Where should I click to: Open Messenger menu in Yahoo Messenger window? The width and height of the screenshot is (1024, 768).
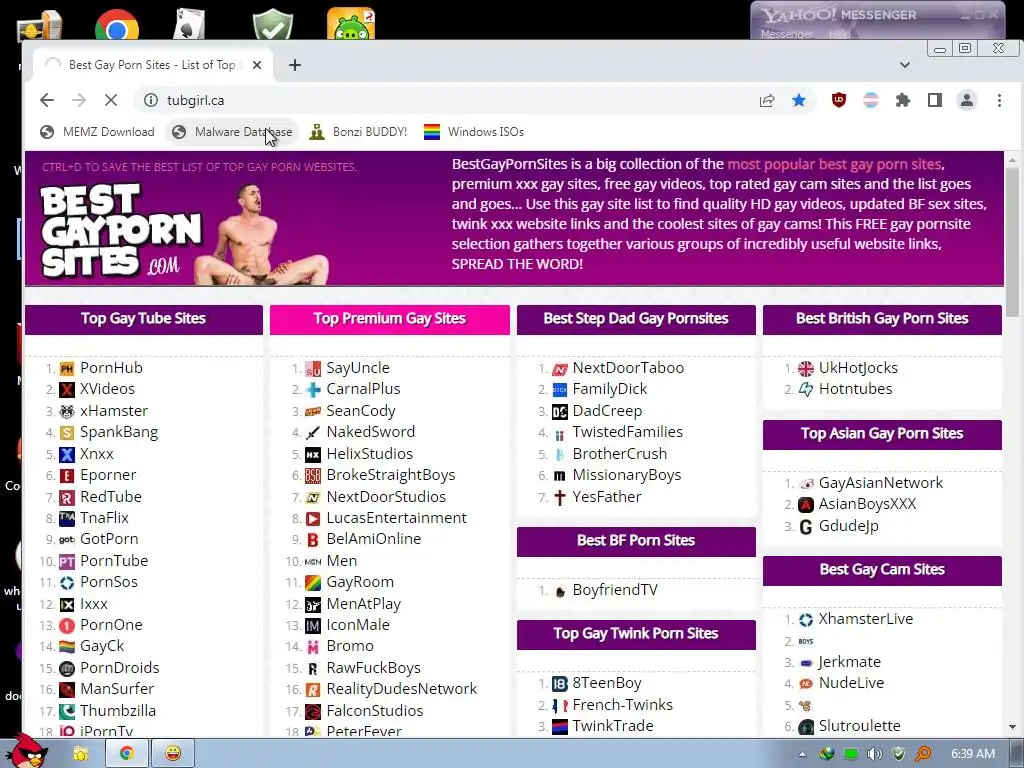[x=786, y=33]
